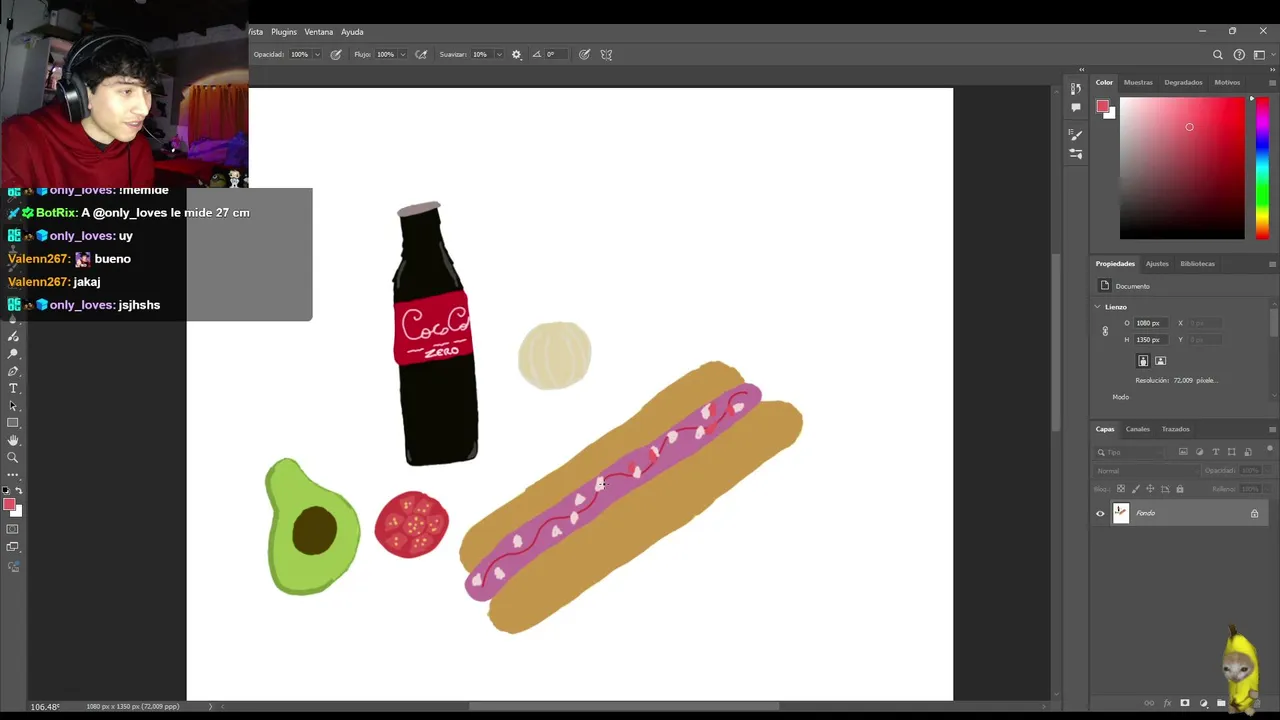Open the Opacidad dropdown arrow
This screenshot has width=1280, height=720.
317,54
